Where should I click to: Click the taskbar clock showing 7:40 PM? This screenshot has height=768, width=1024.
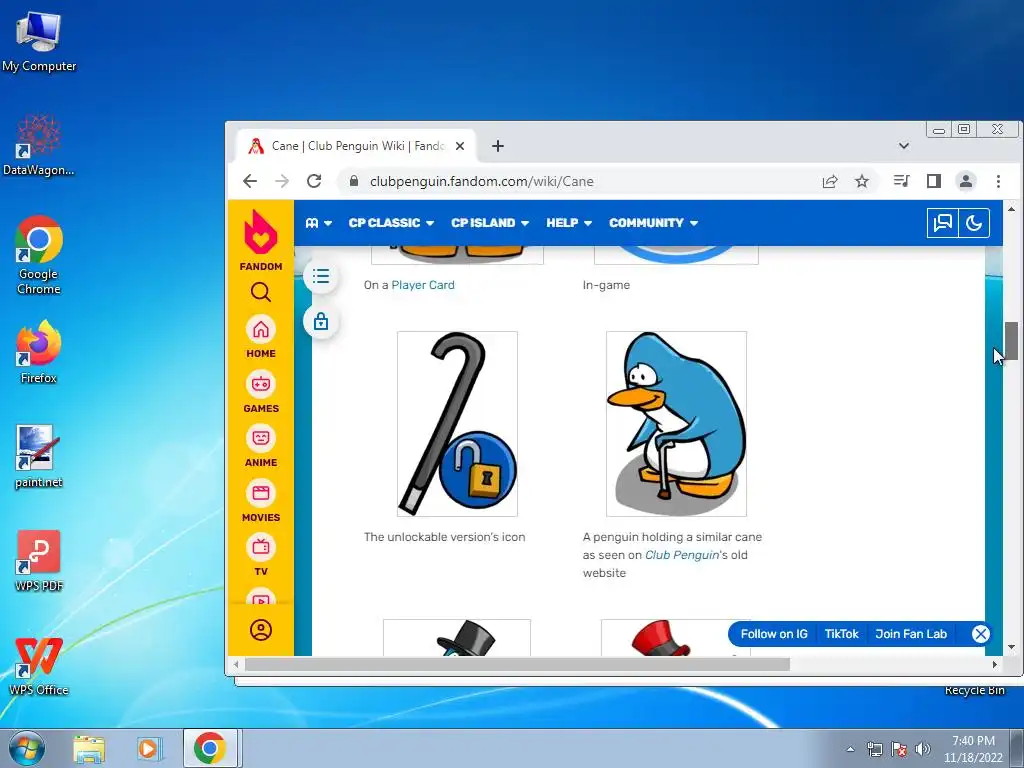click(x=973, y=749)
